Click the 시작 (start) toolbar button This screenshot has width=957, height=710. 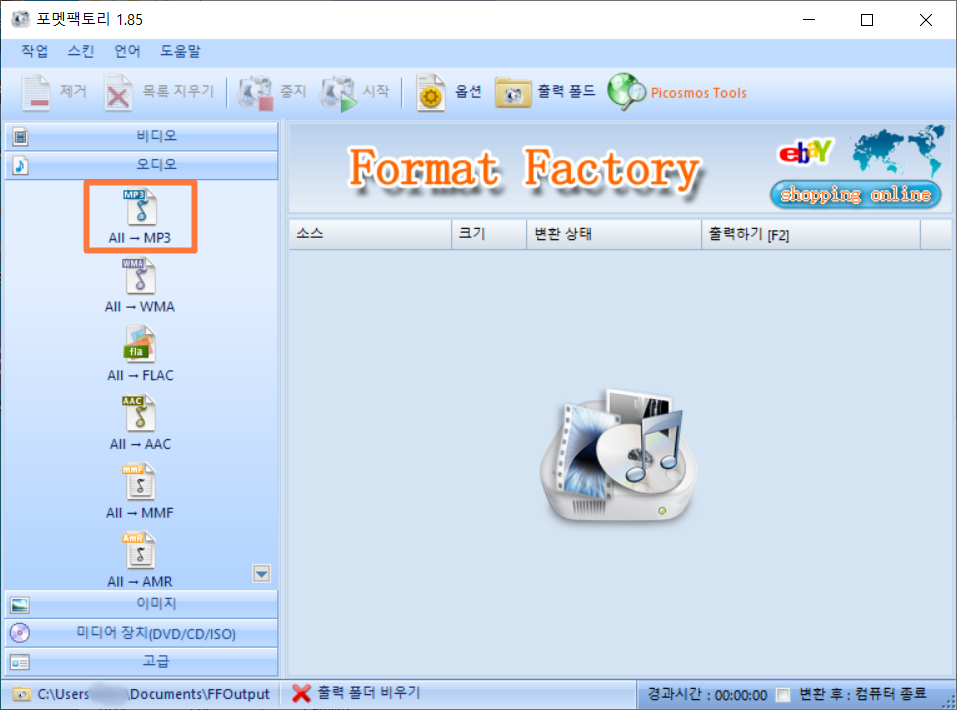(355, 92)
